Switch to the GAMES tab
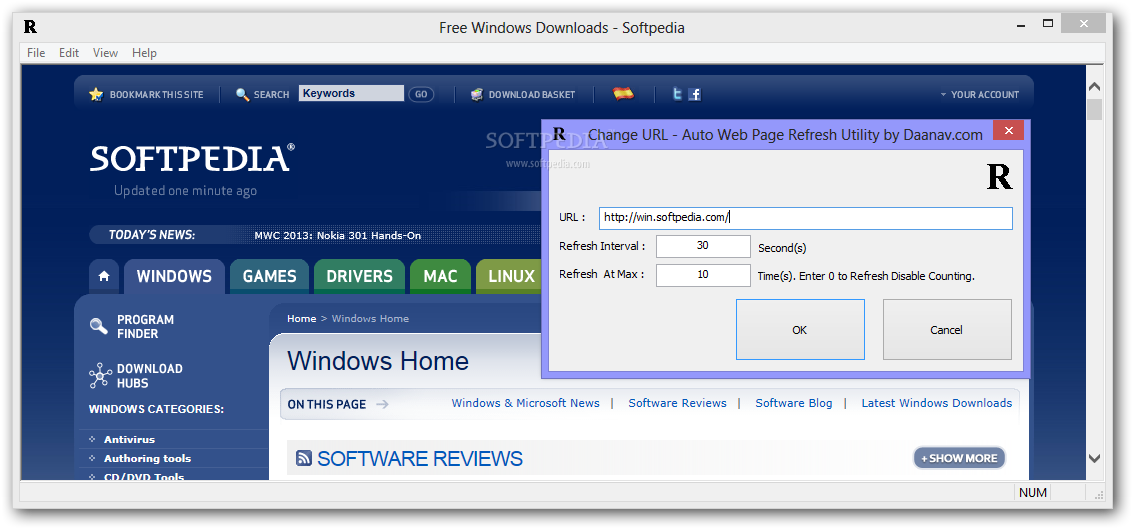 coord(270,276)
